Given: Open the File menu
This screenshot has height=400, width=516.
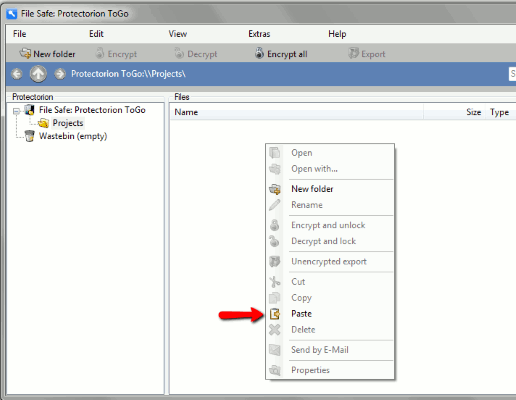Looking at the screenshot, I should click(19, 34).
